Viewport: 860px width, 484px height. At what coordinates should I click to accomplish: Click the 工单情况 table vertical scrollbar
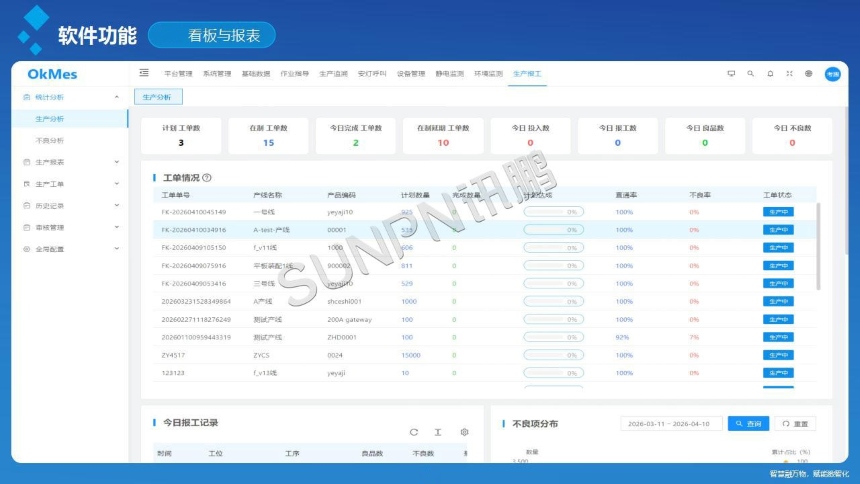[818, 246]
